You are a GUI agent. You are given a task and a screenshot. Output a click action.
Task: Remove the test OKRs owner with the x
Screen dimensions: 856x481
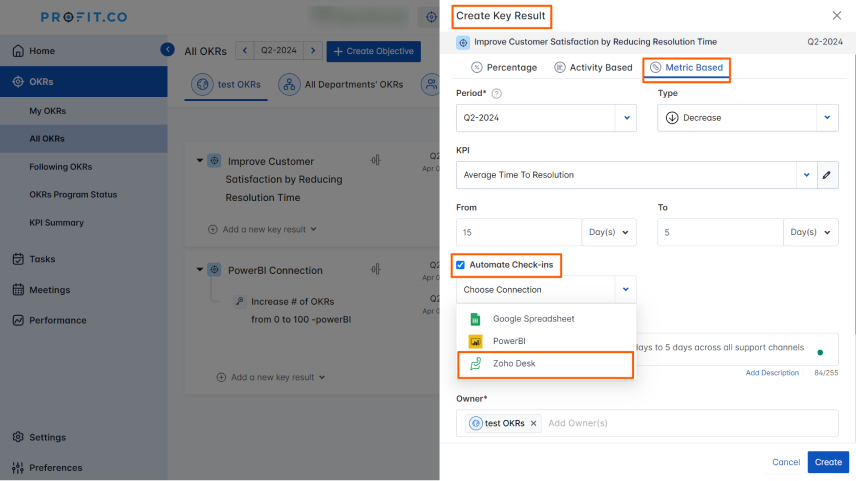[x=533, y=423]
